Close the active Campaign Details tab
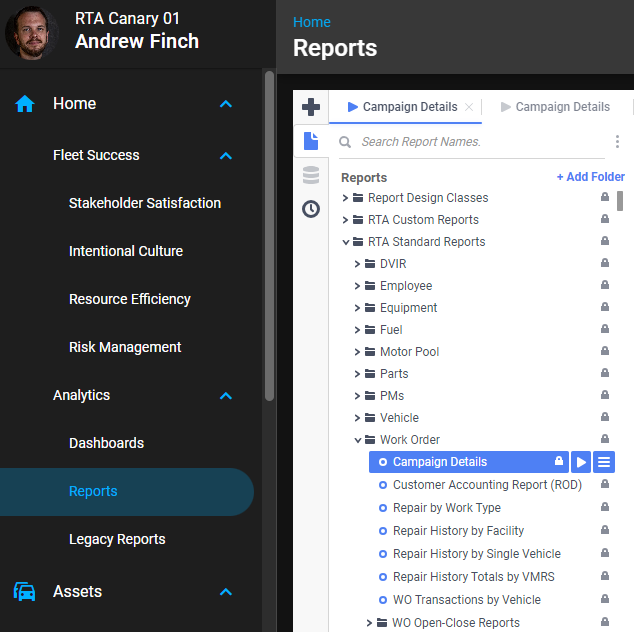 470,107
